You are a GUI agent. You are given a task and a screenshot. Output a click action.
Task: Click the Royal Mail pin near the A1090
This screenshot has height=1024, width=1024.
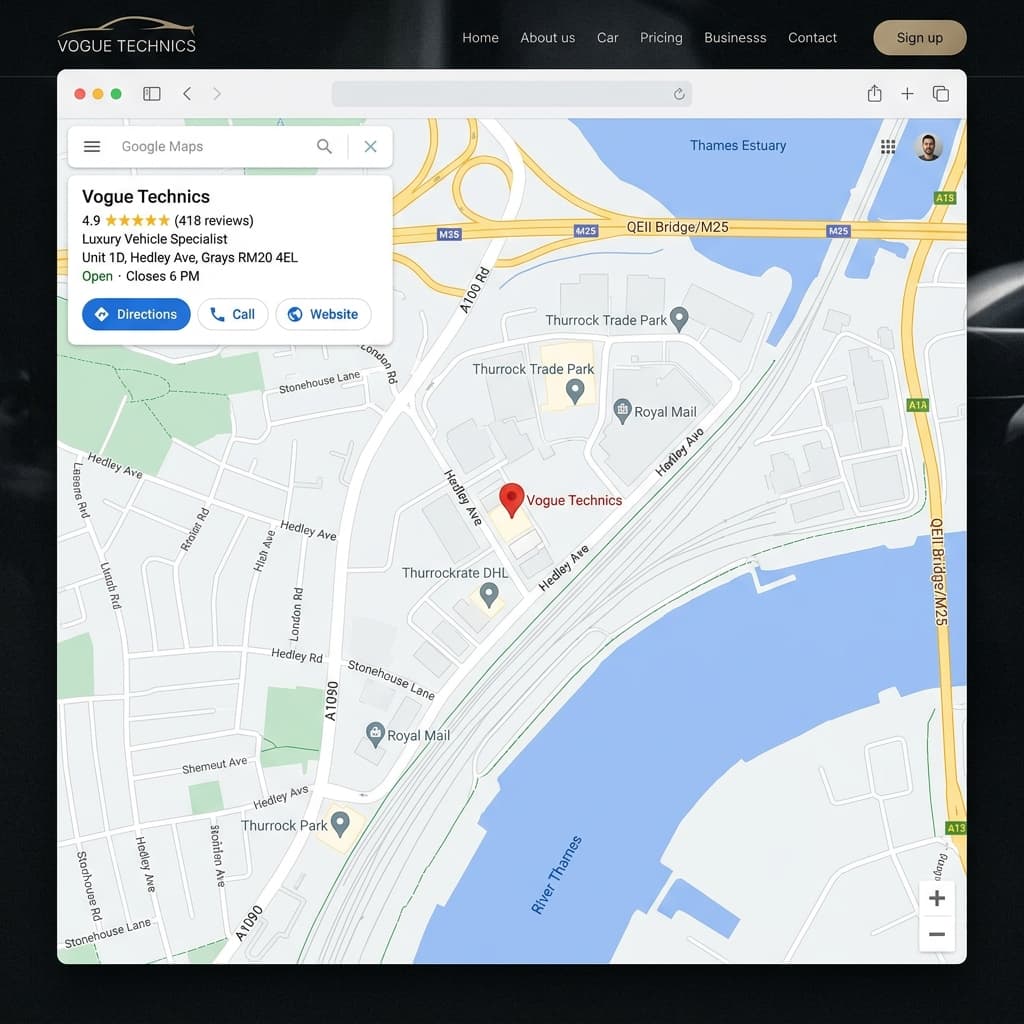pyautogui.click(x=375, y=735)
